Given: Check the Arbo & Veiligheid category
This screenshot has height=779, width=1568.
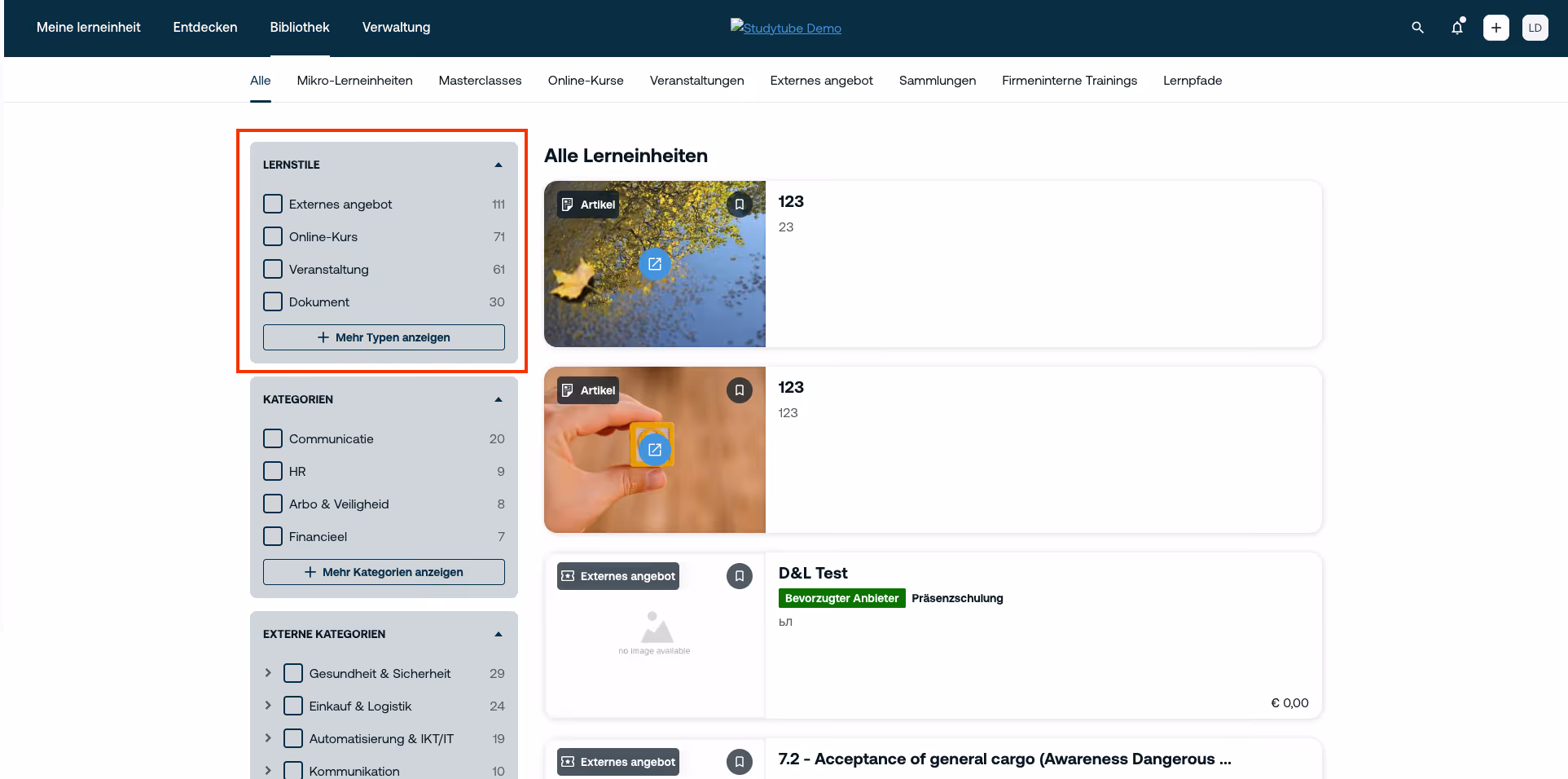Looking at the screenshot, I should (273, 504).
